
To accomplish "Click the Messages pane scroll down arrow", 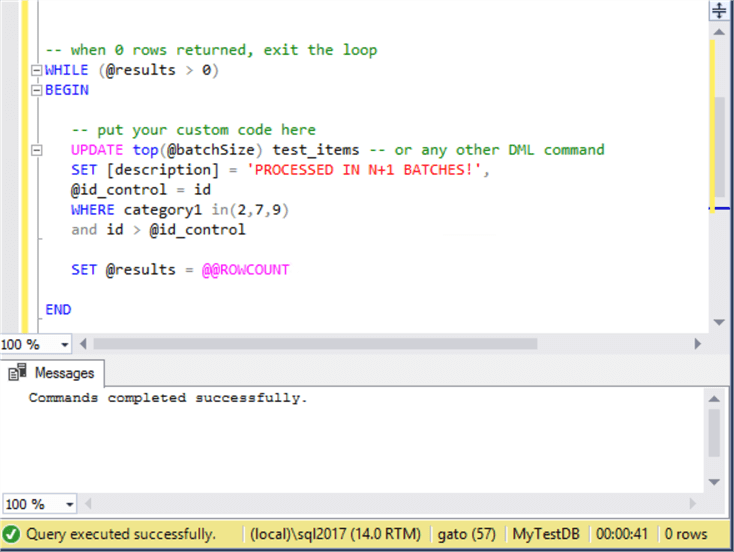I will [714, 482].
